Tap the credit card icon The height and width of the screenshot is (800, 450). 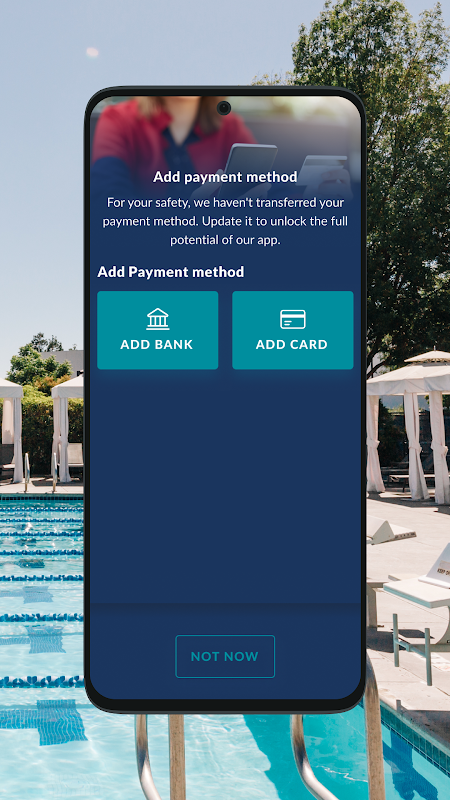coord(293,319)
